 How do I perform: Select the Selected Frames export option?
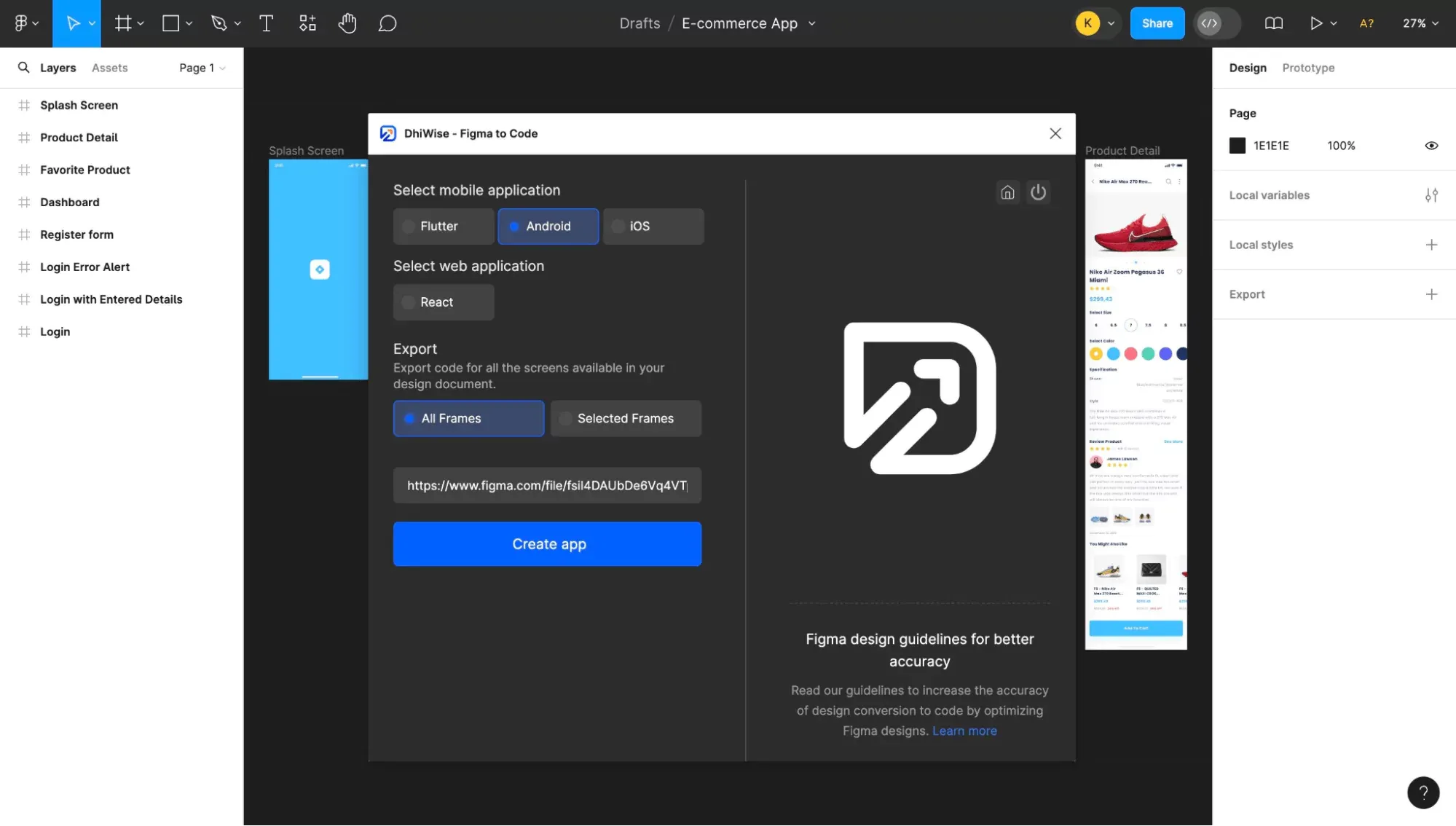tap(626, 418)
